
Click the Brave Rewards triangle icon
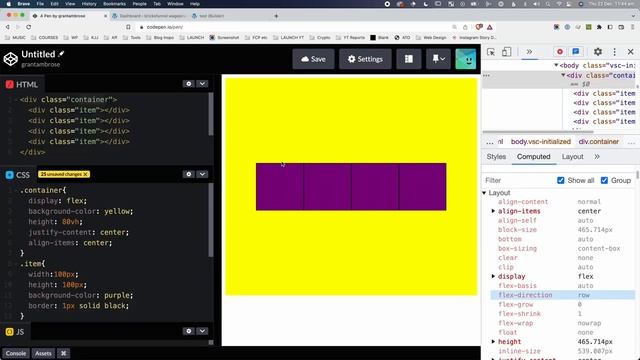490,27
